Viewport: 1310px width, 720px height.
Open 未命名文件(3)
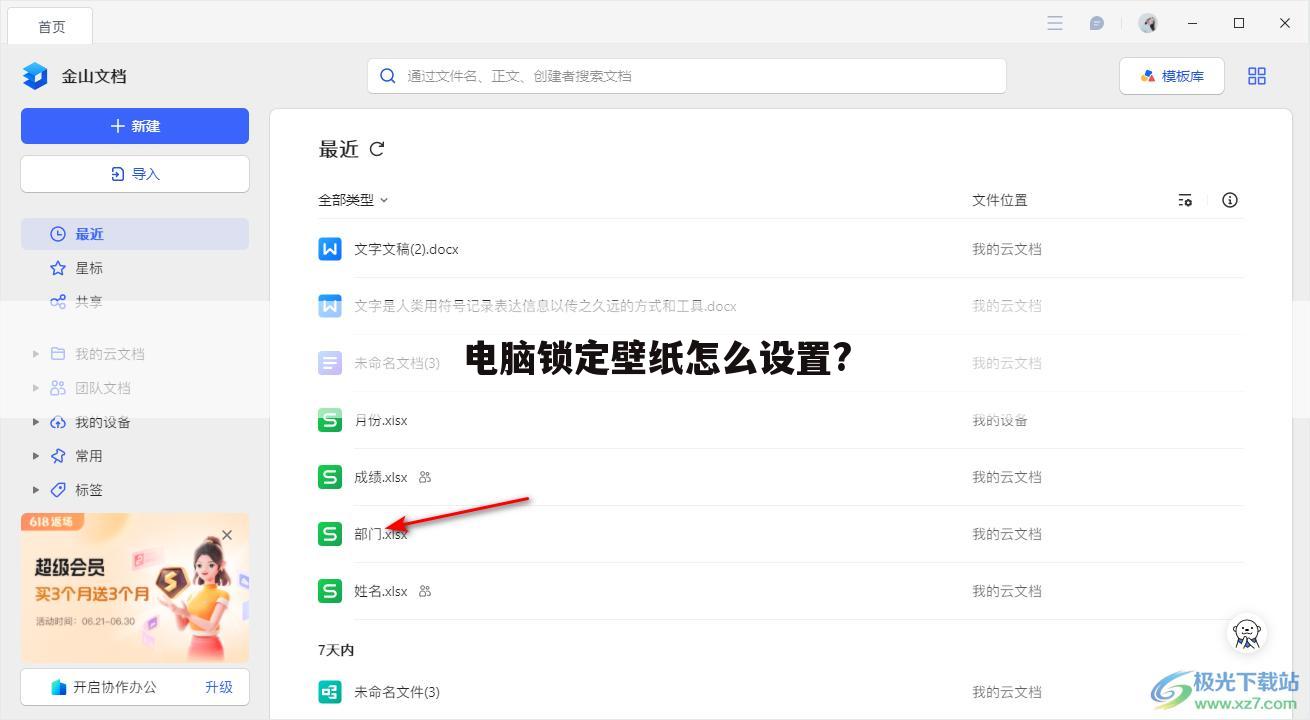pyautogui.click(x=397, y=692)
